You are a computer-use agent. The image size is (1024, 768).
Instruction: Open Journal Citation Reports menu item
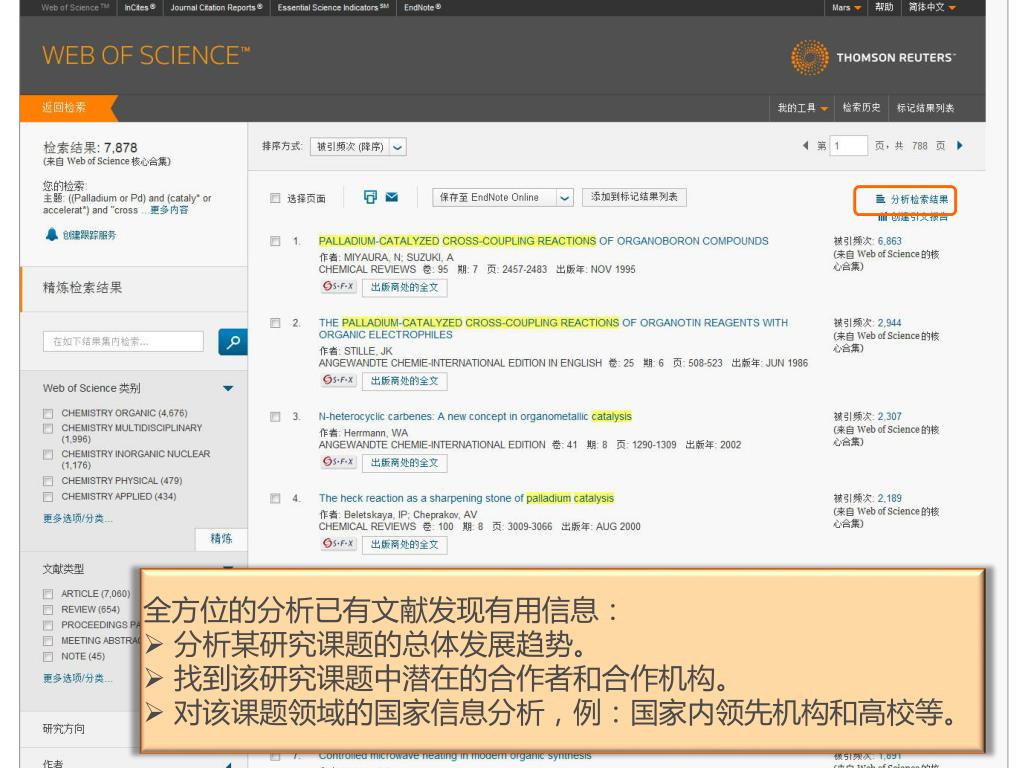(x=216, y=7)
